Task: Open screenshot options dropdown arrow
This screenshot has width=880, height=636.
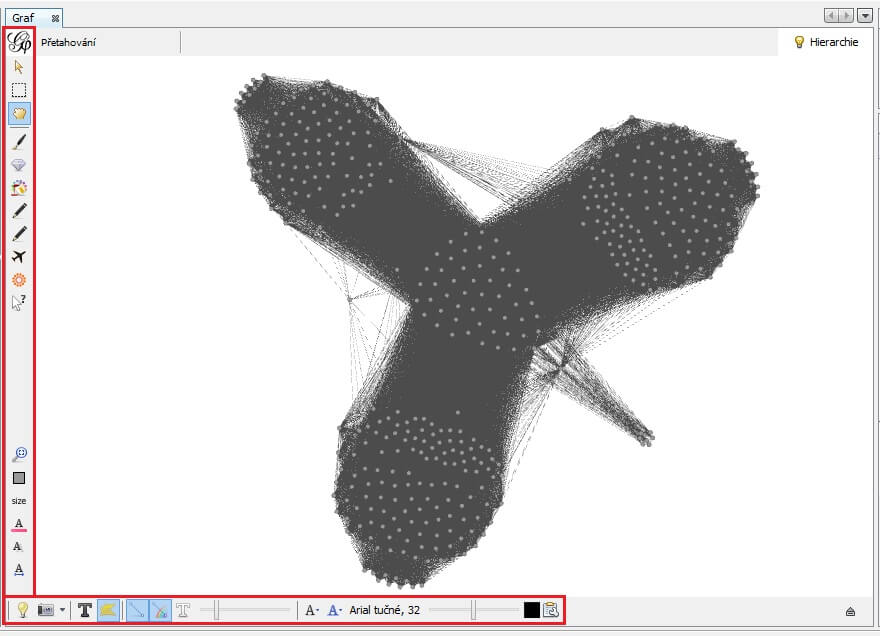Action: tap(62, 610)
